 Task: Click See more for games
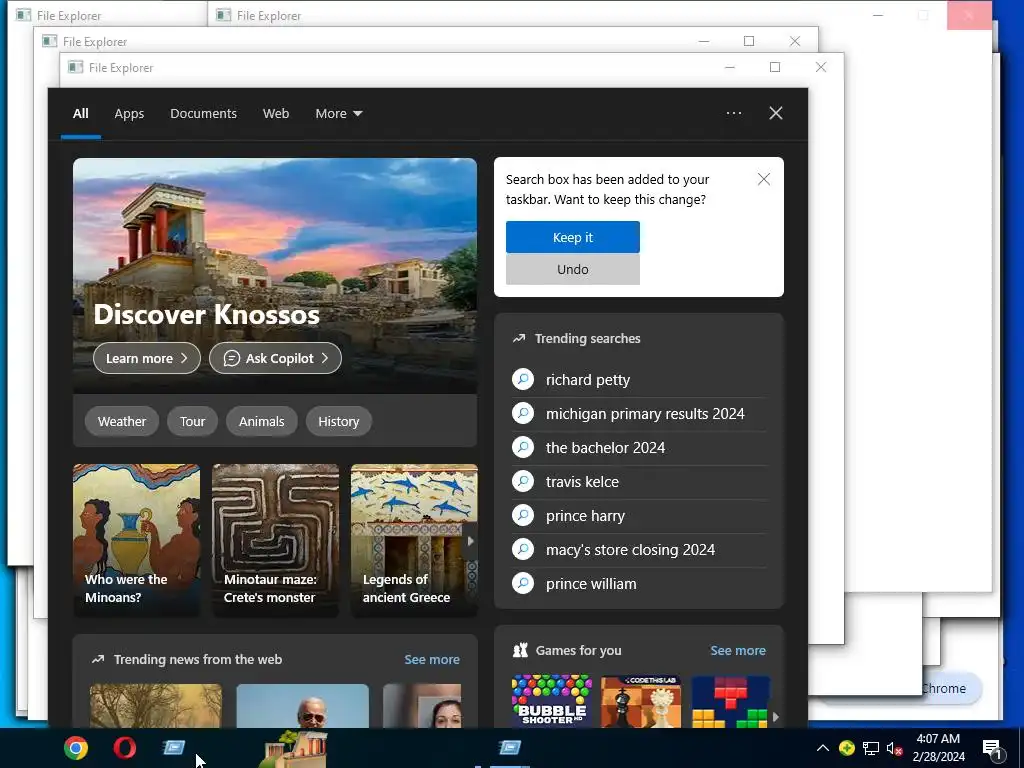coord(738,650)
